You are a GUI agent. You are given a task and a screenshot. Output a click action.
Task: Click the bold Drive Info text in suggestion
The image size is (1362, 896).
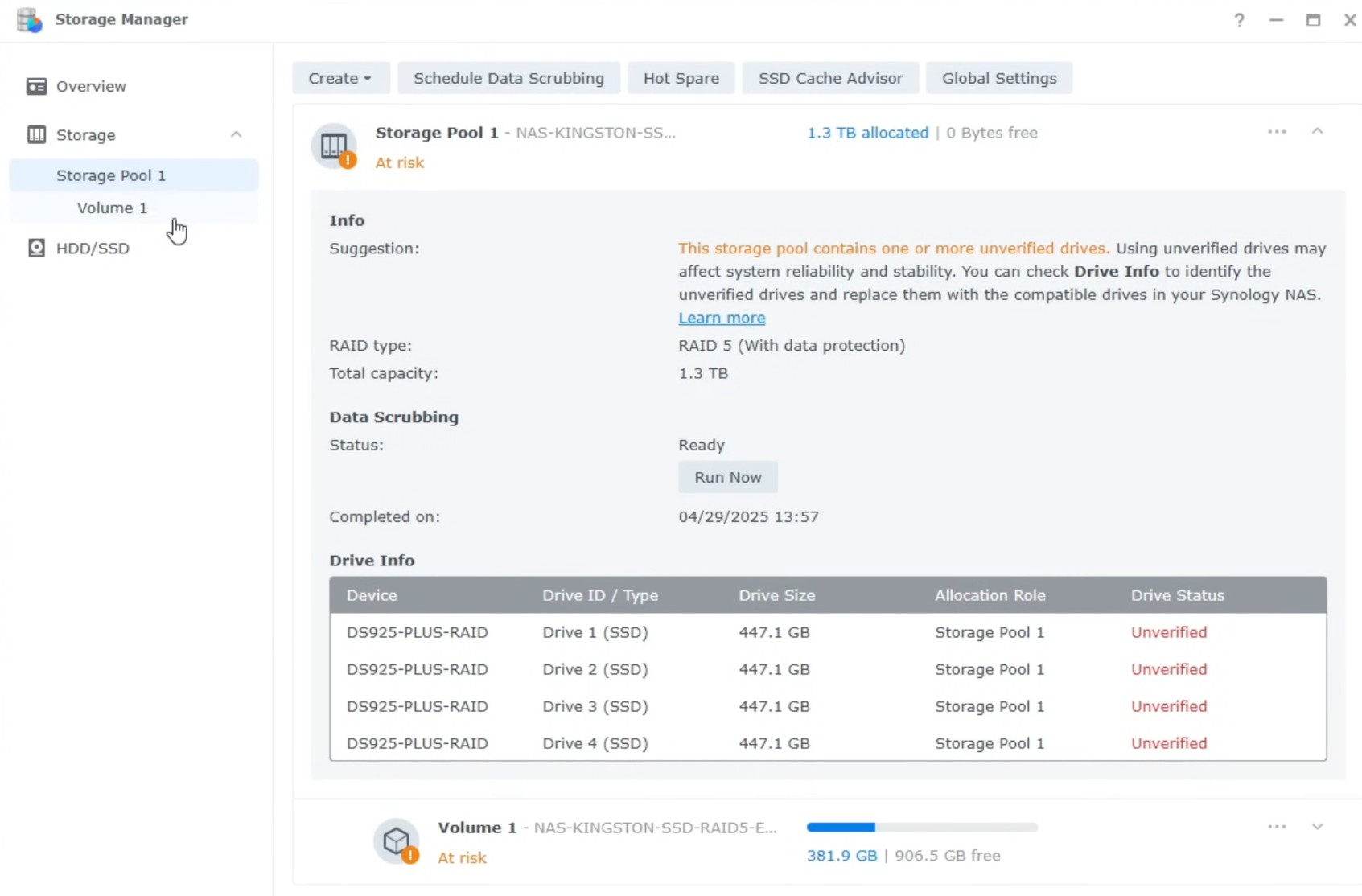click(1117, 271)
